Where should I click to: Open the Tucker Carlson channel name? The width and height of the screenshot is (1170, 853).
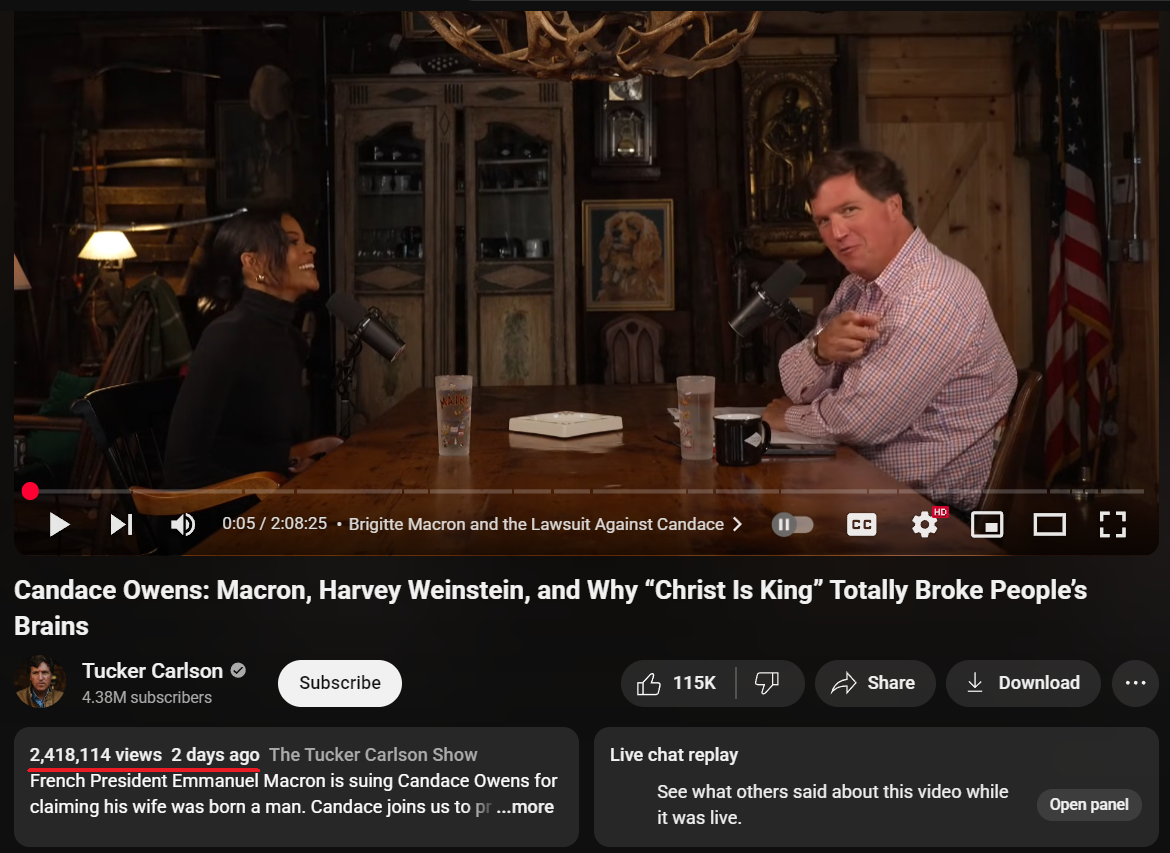(152, 671)
